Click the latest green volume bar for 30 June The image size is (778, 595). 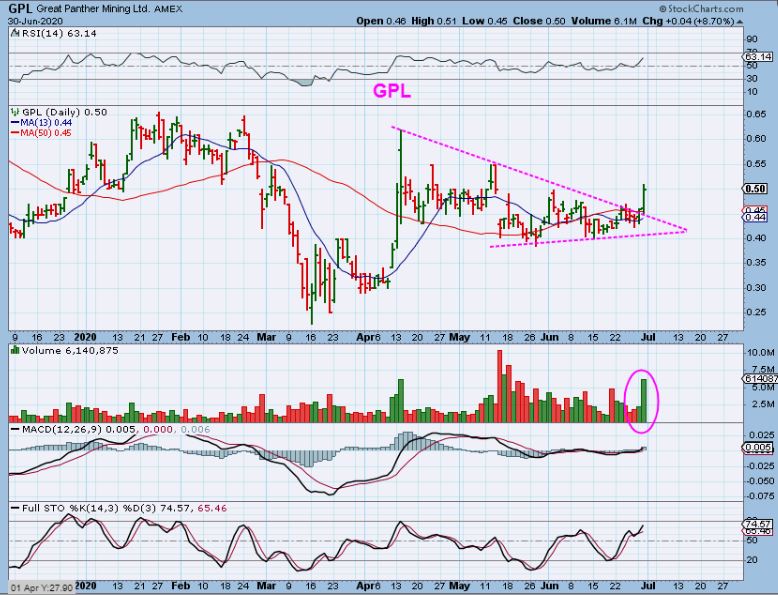click(644, 401)
